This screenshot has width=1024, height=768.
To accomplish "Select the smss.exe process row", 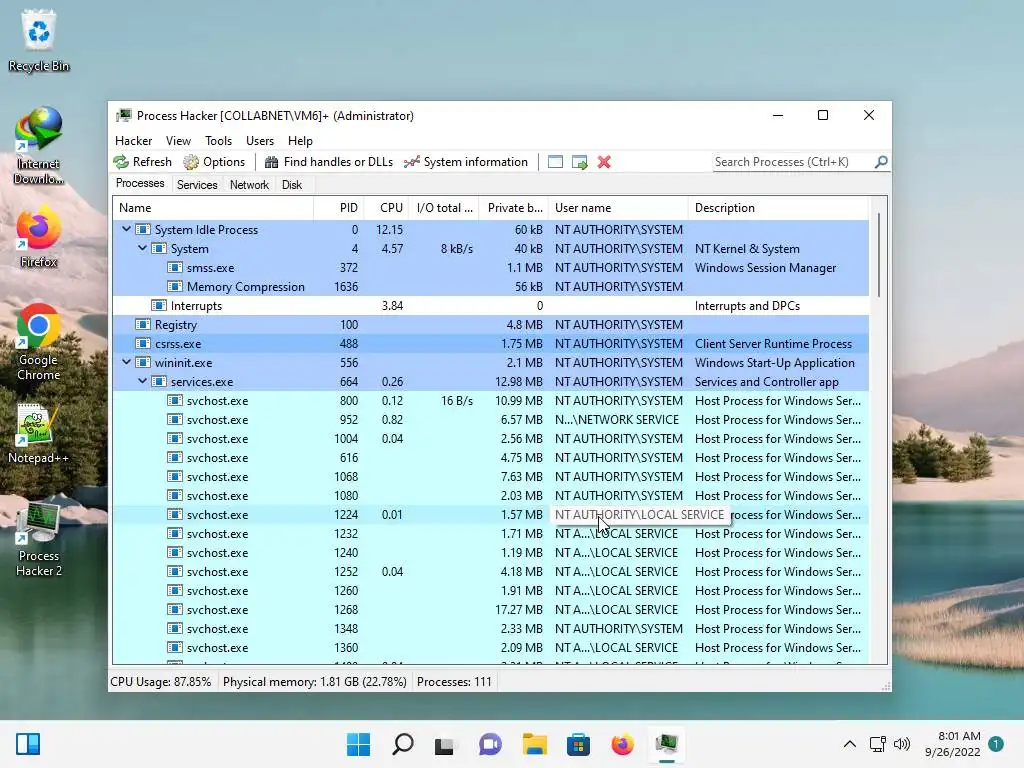I will tap(490, 268).
